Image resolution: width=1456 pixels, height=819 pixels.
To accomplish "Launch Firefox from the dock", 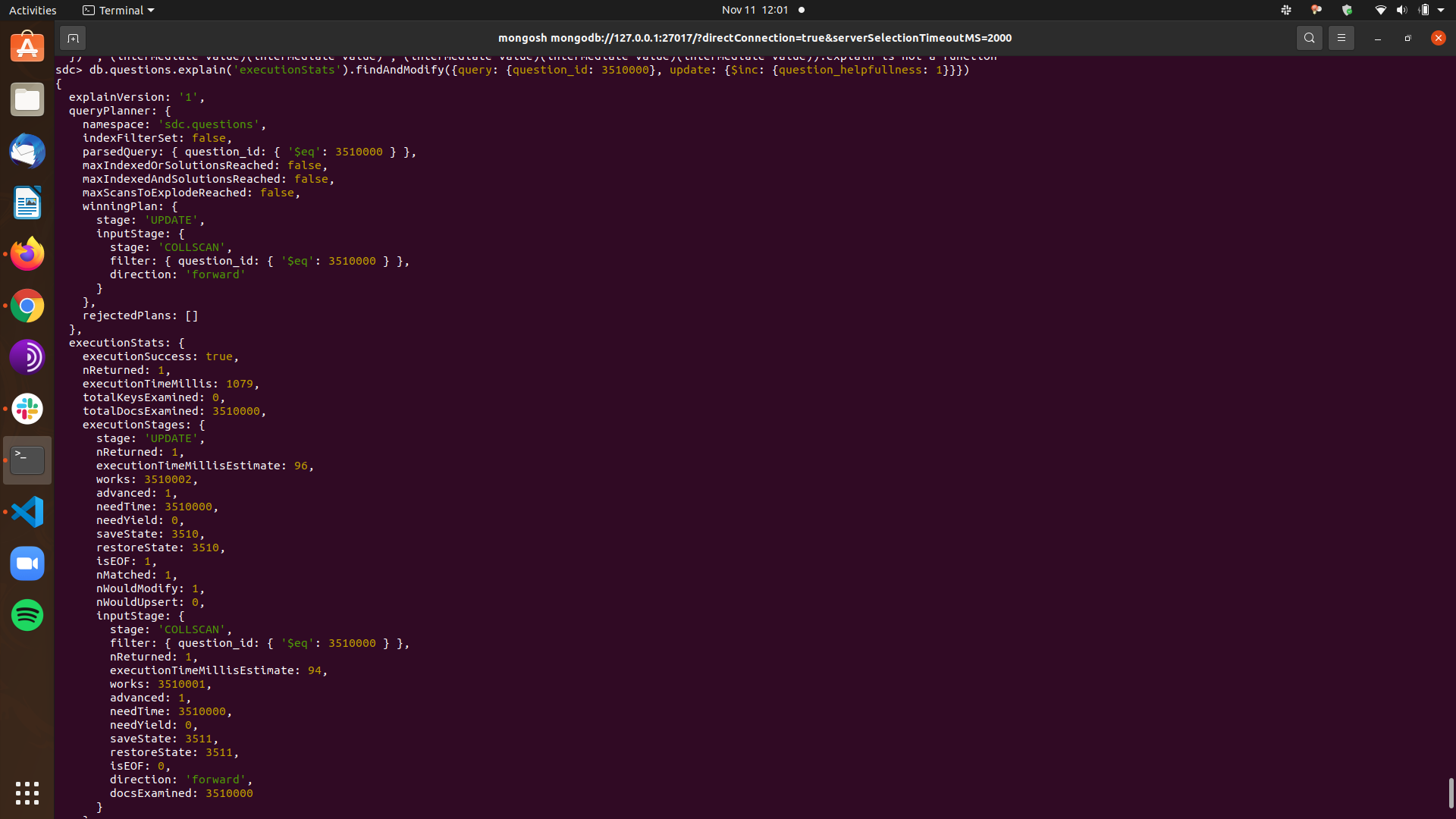I will [x=27, y=254].
